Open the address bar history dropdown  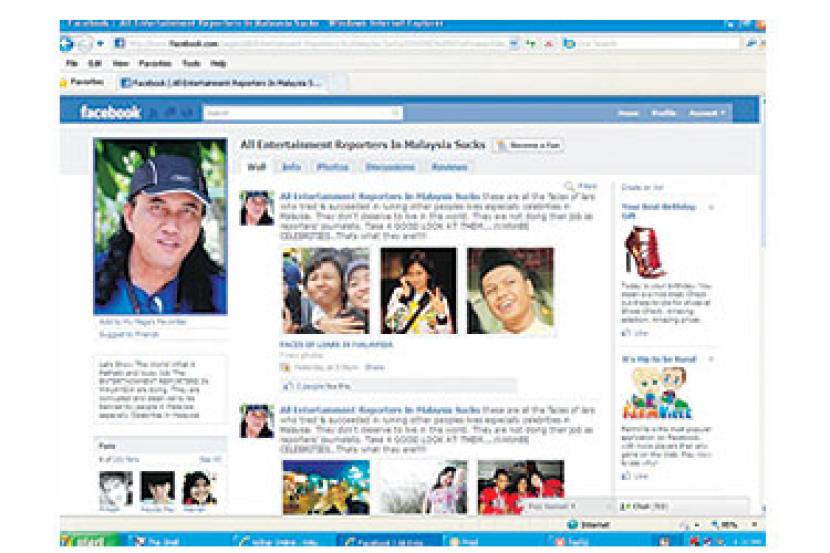(x=514, y=44)
